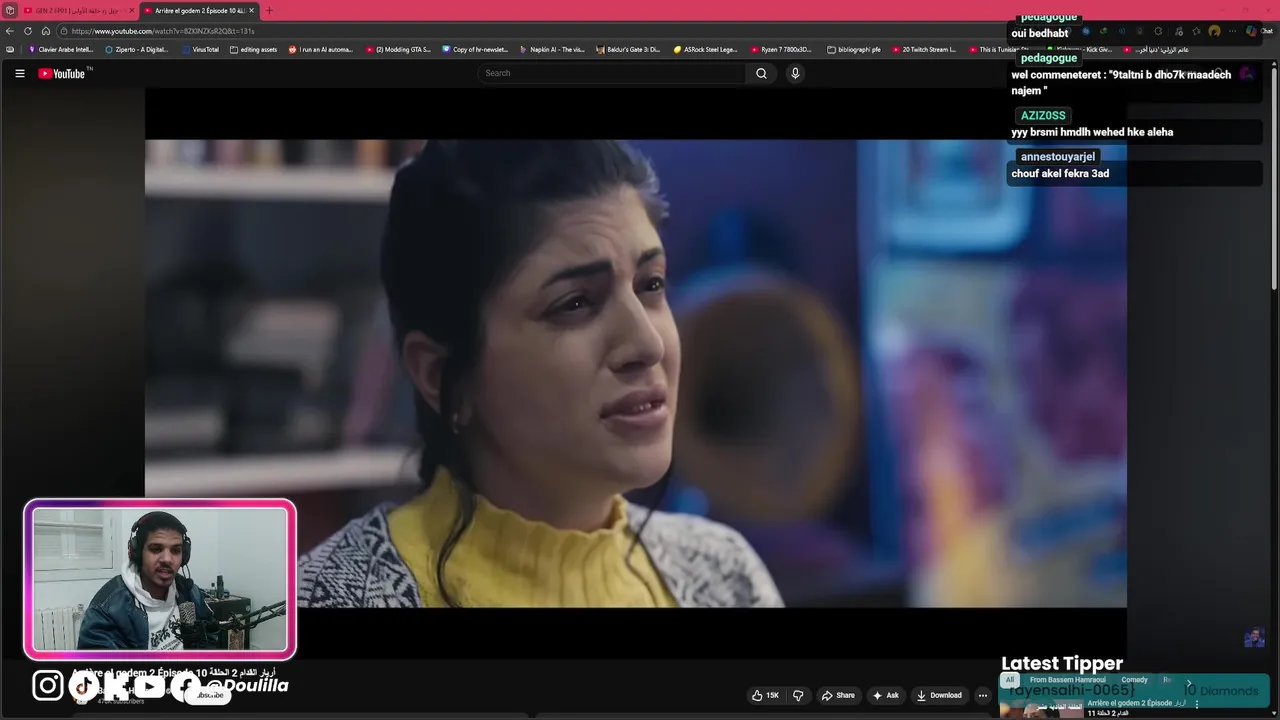The width and height of the screenshot is (1280, 720).
Task: Click the video player frame
Action: click(636, 373)
